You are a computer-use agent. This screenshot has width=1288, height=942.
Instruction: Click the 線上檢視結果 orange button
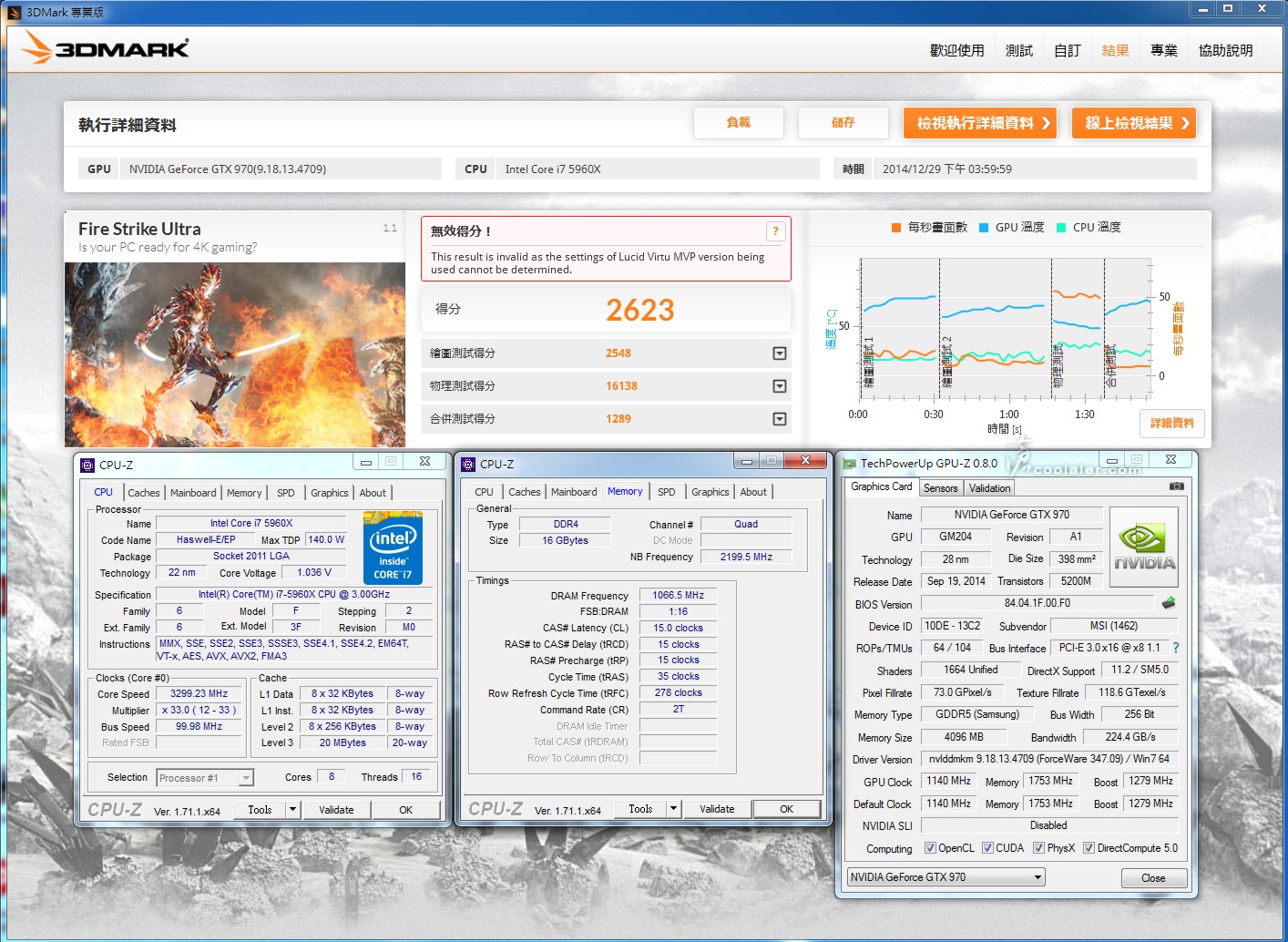point(1134,123)
